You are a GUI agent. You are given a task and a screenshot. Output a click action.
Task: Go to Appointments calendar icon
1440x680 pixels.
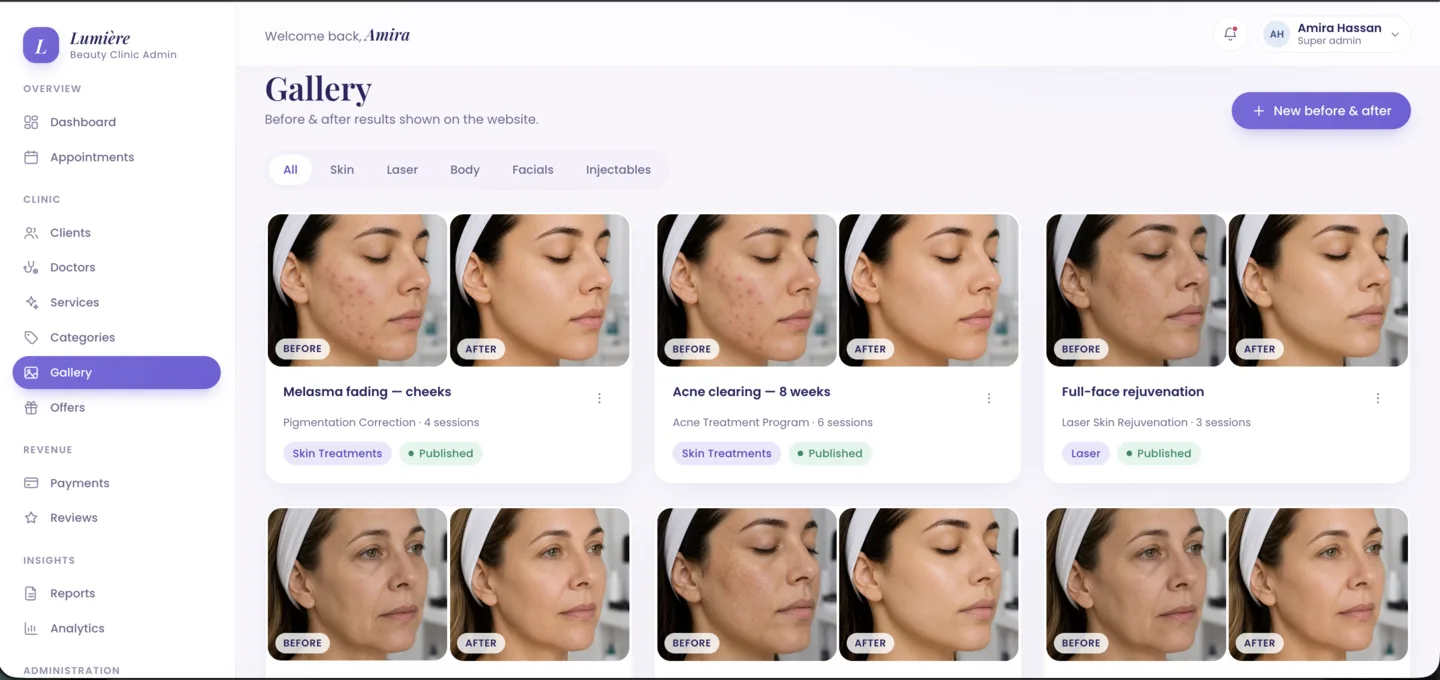(31, 157)
